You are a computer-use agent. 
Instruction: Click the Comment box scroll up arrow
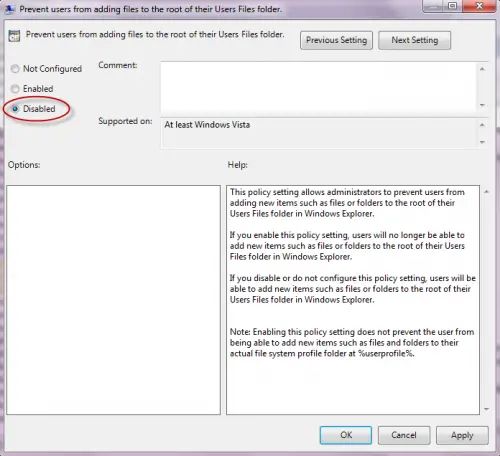click(x=482, y=69)
